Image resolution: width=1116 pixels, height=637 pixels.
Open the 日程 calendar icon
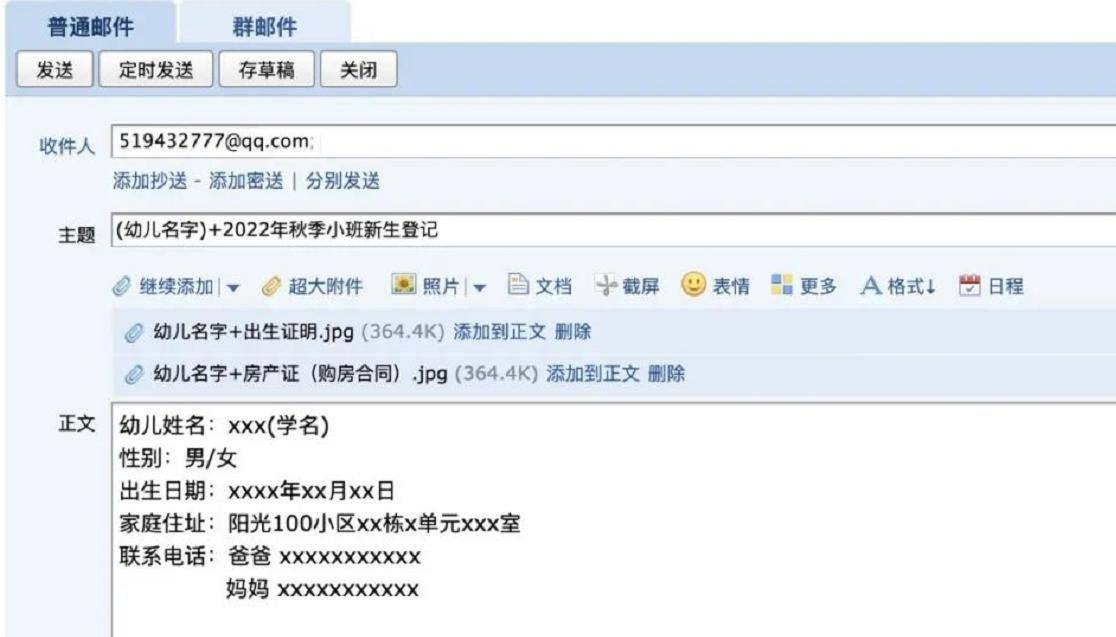click(969, 285)
